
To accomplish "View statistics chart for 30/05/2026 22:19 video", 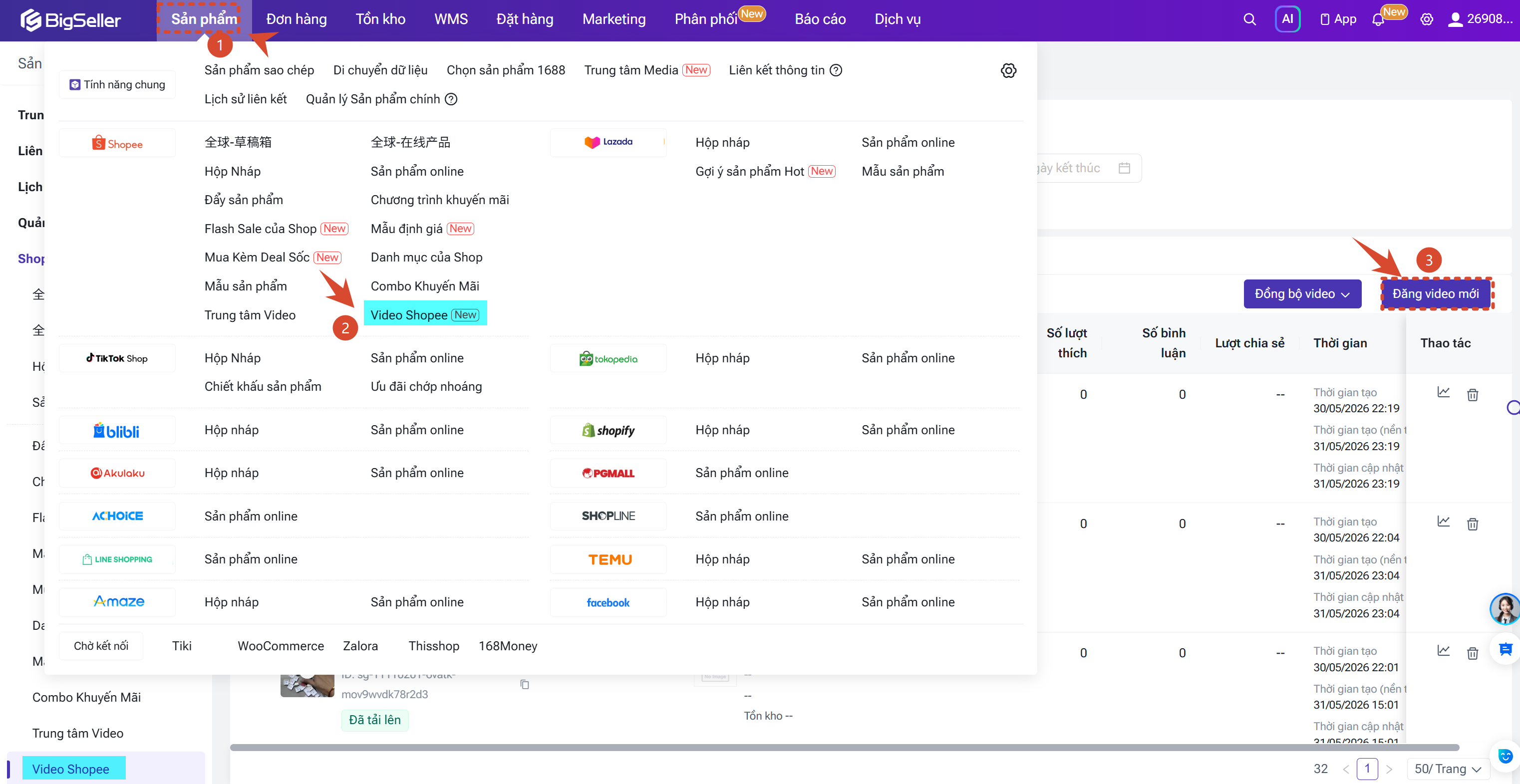I will (1443, 392).
